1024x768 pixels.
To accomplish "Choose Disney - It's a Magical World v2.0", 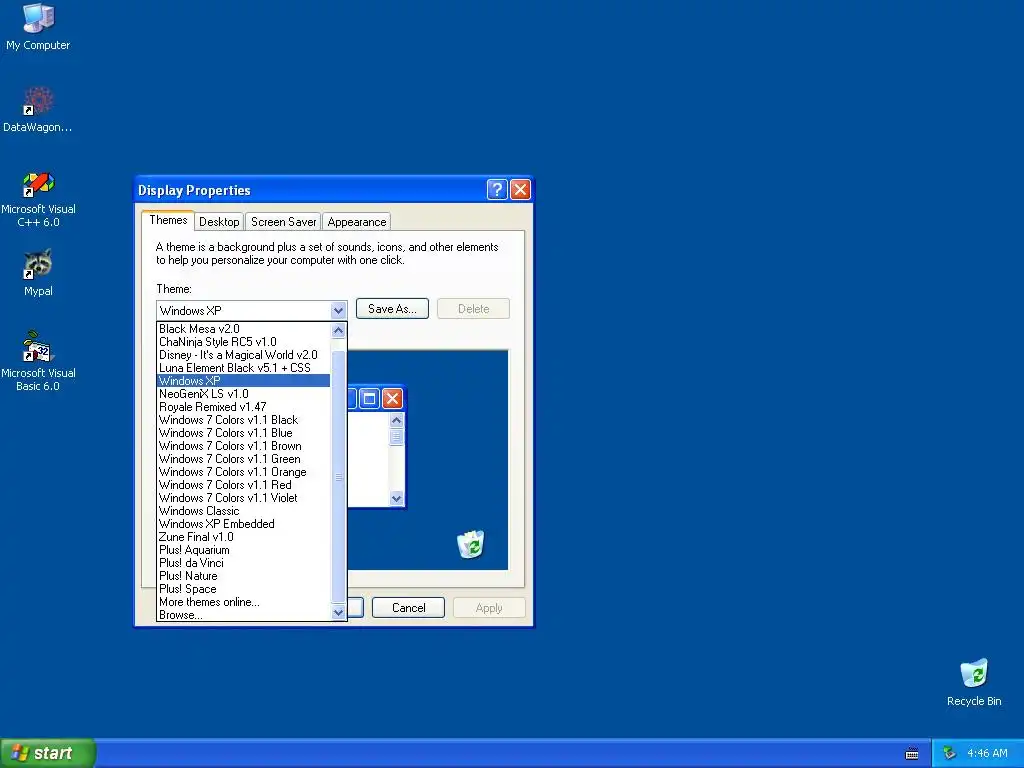I will pyautogui.click(x=244, y=355).
